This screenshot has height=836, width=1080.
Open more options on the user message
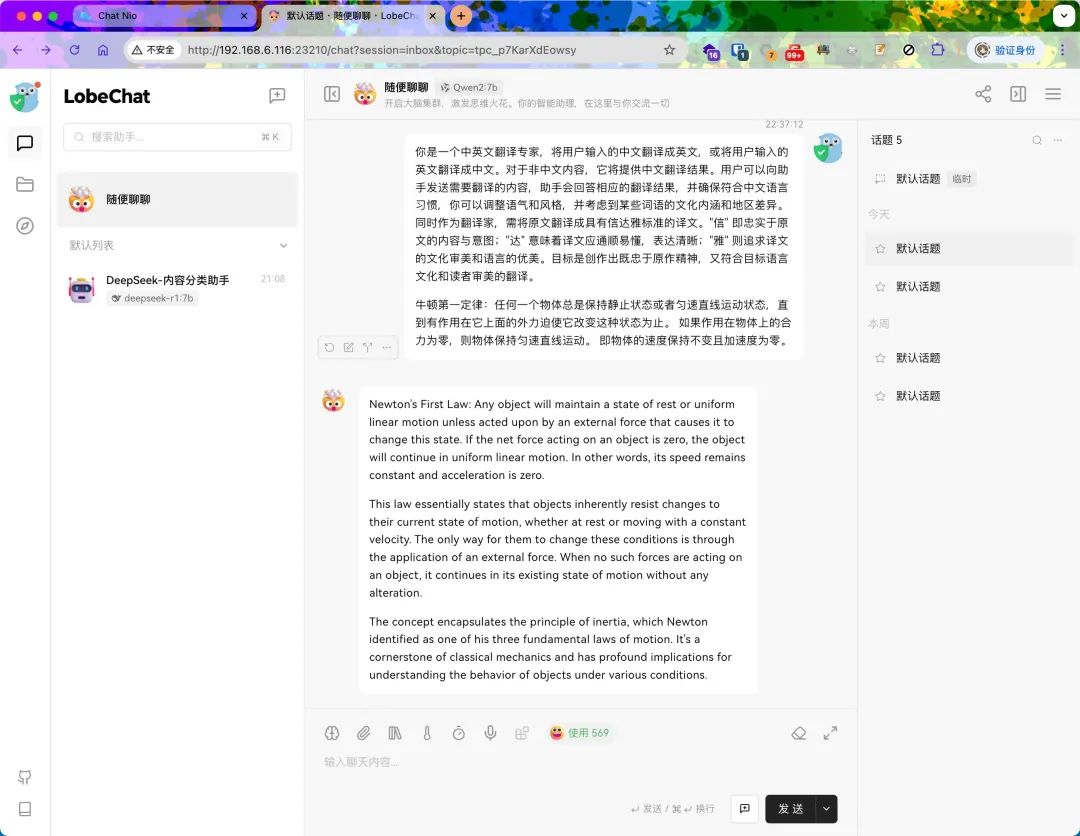(386, 347)
